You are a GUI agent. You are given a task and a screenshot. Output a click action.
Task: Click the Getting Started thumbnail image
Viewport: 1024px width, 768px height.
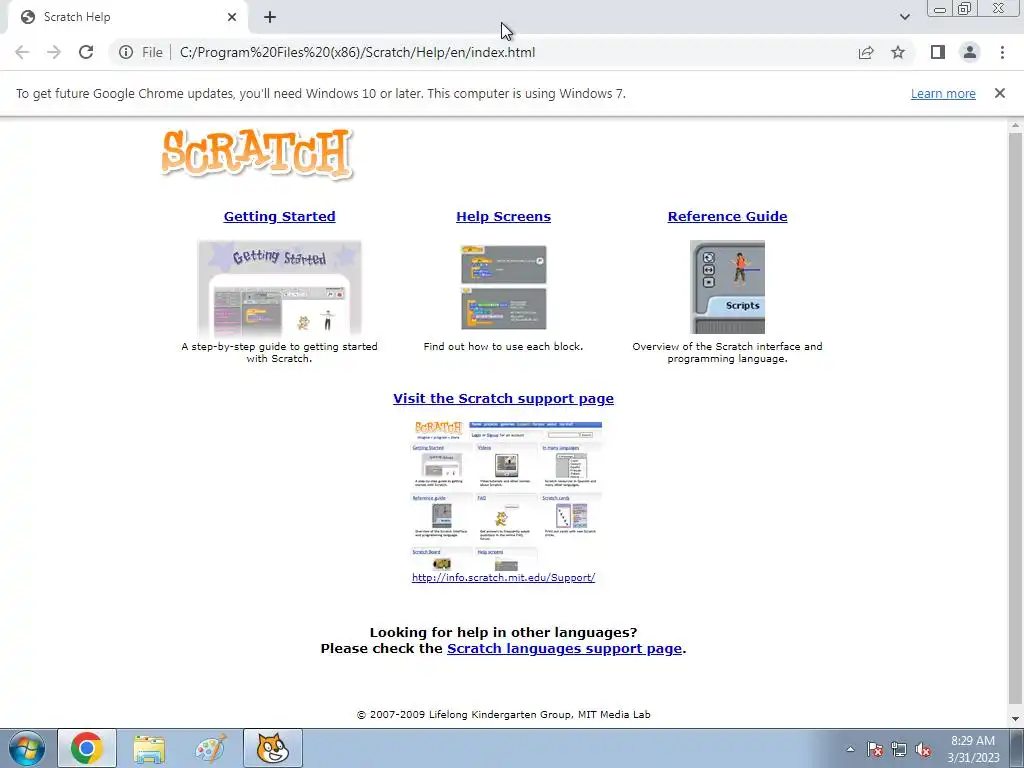tap(280, 288)
